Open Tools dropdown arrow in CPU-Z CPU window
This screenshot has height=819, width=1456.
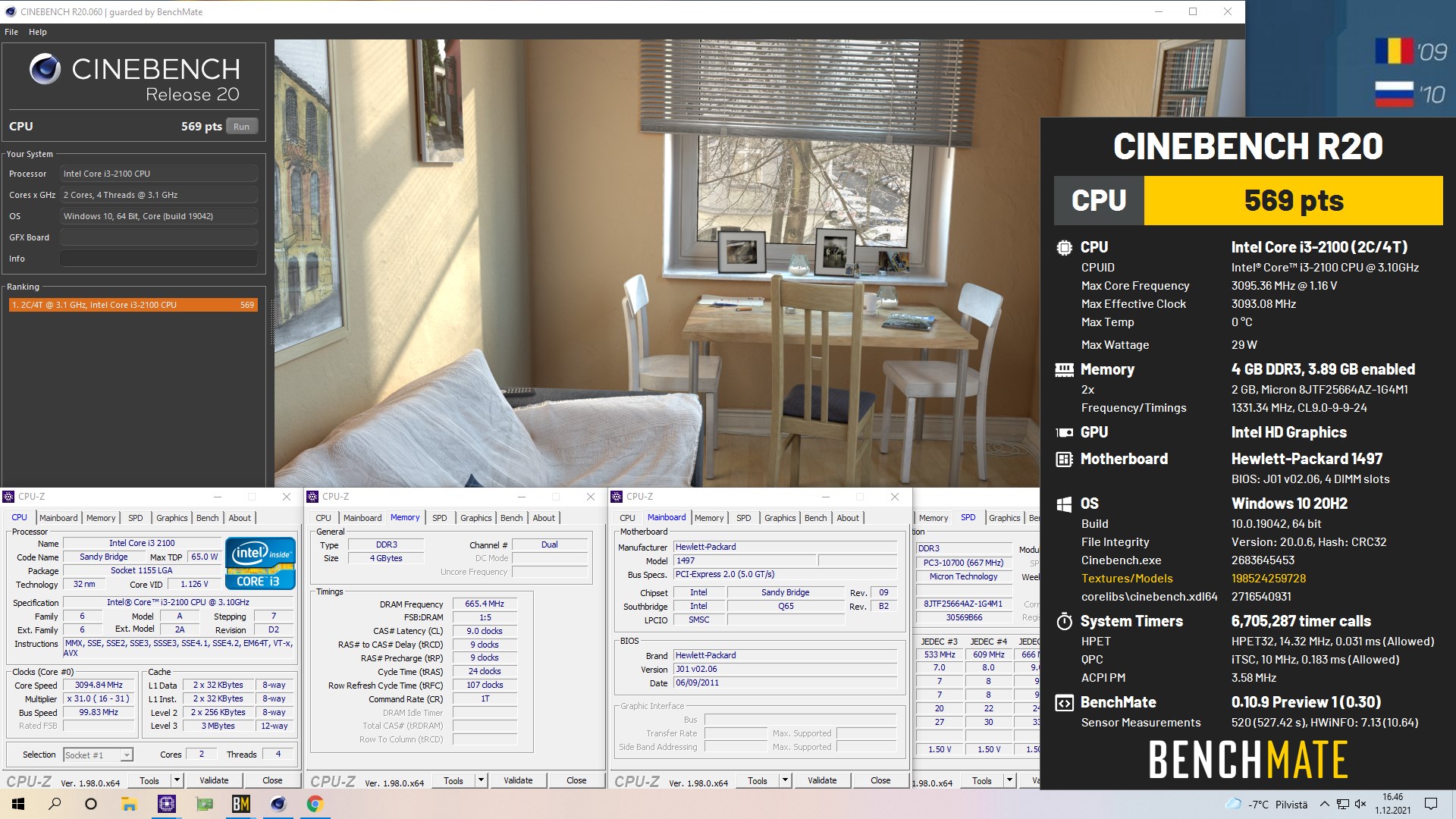pos(177,780)
